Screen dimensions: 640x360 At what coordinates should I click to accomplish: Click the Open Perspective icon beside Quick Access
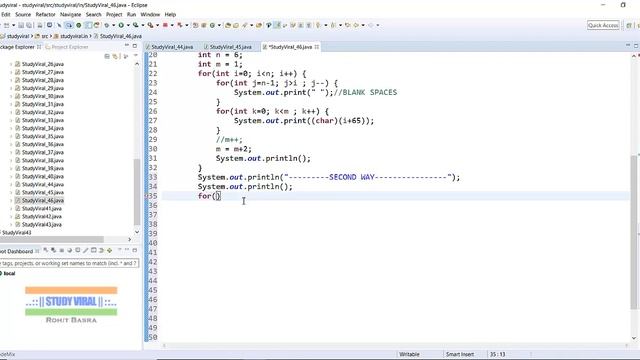[x=629, y=25]
